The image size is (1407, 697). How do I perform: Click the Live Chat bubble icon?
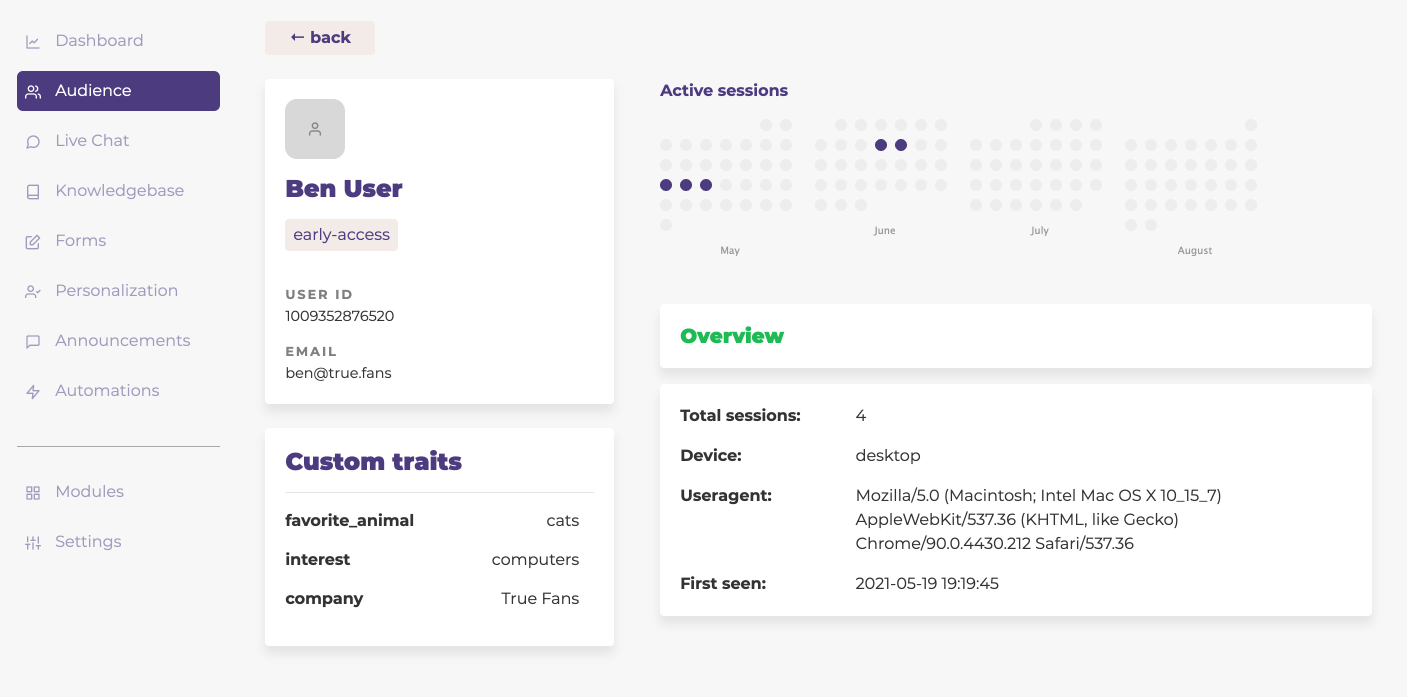coord(33,141)
